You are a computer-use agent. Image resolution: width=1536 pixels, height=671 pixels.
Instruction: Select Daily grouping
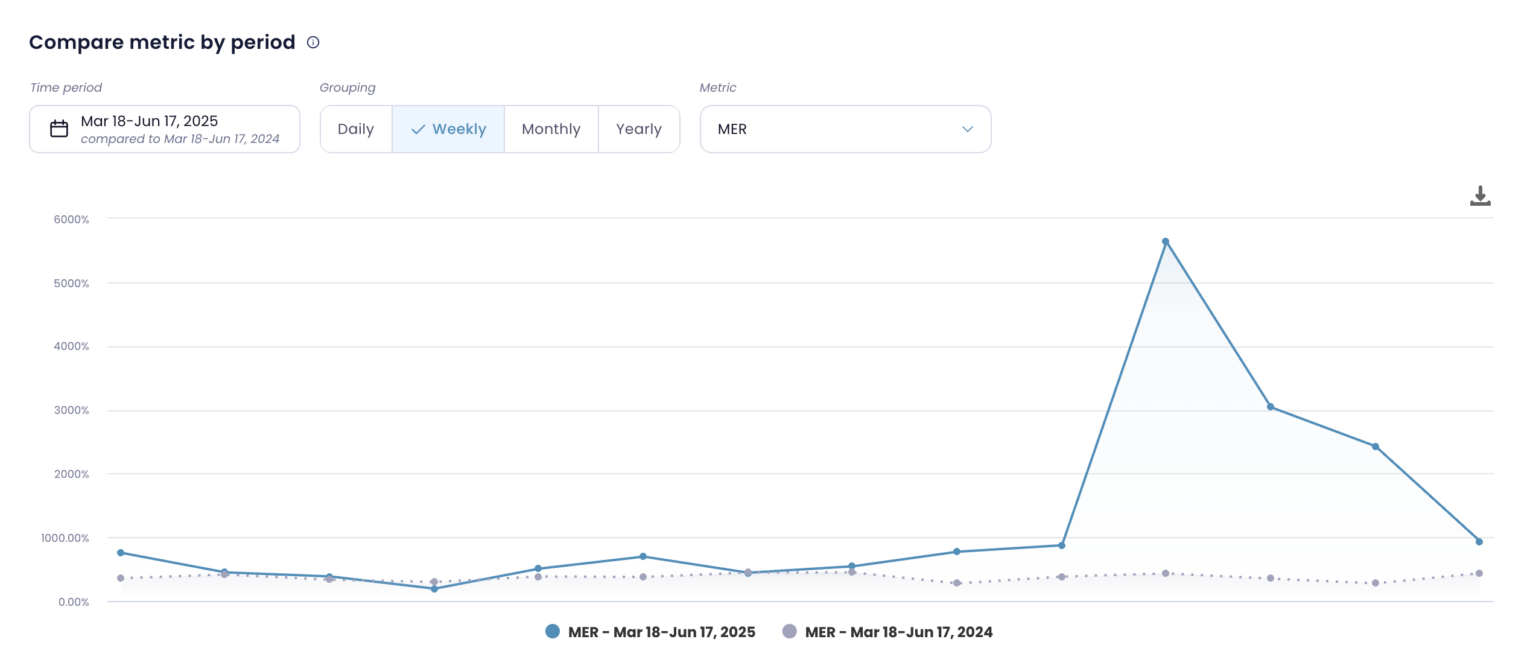pyautogui.click(x=356, y=129)
